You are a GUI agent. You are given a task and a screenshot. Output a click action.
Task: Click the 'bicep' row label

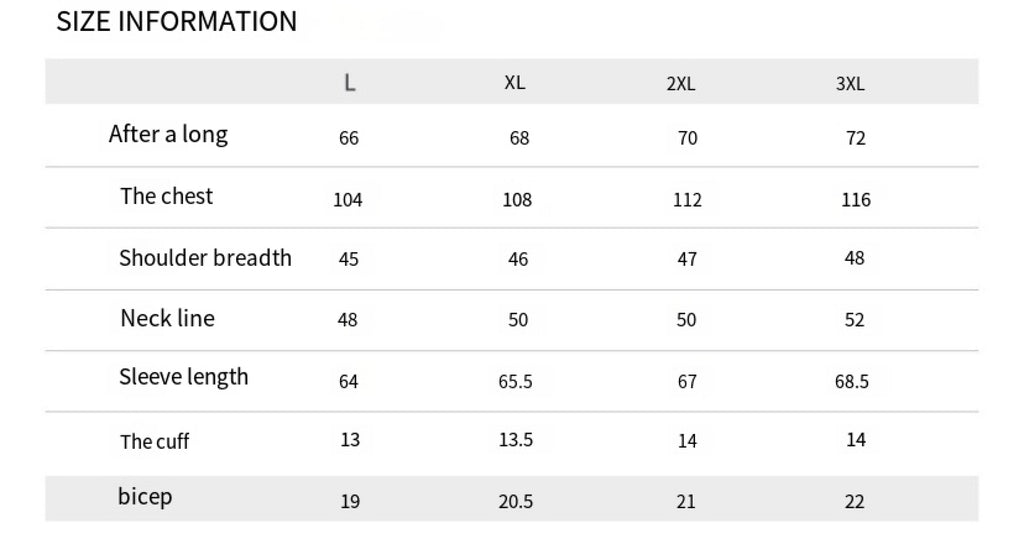coord(145,497)
